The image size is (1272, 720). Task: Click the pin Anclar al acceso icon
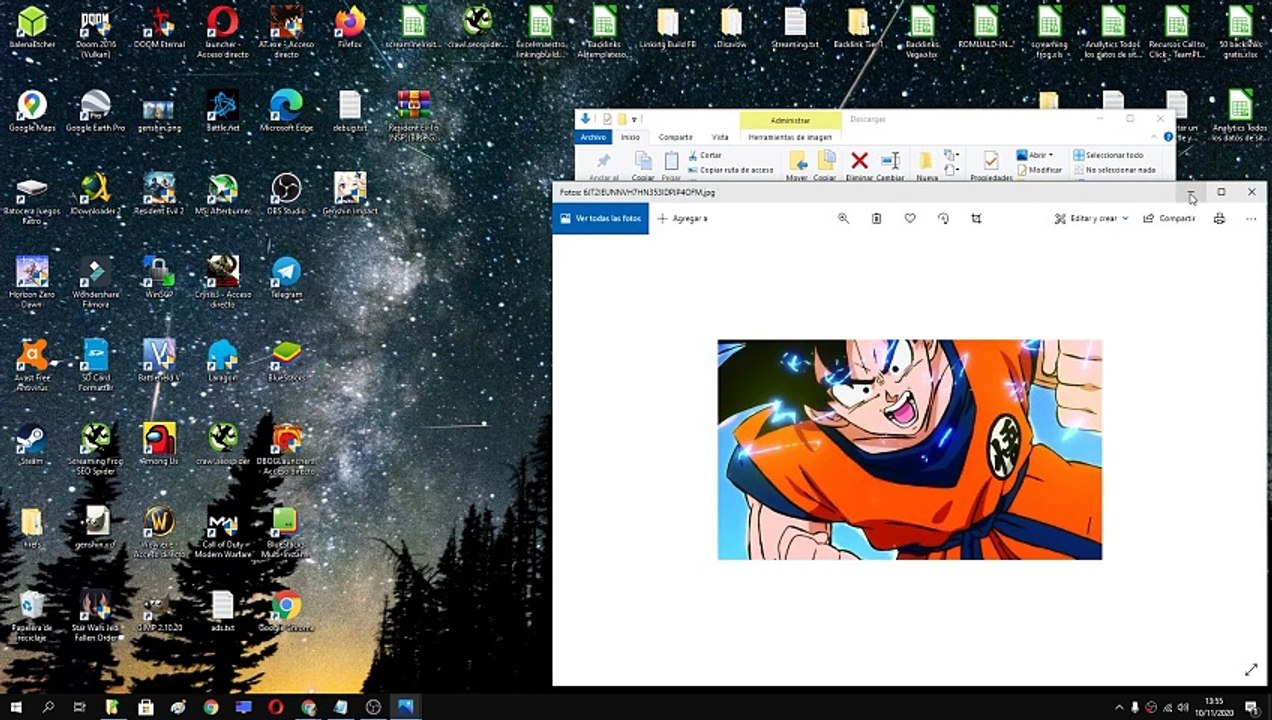tap(603, 161)
